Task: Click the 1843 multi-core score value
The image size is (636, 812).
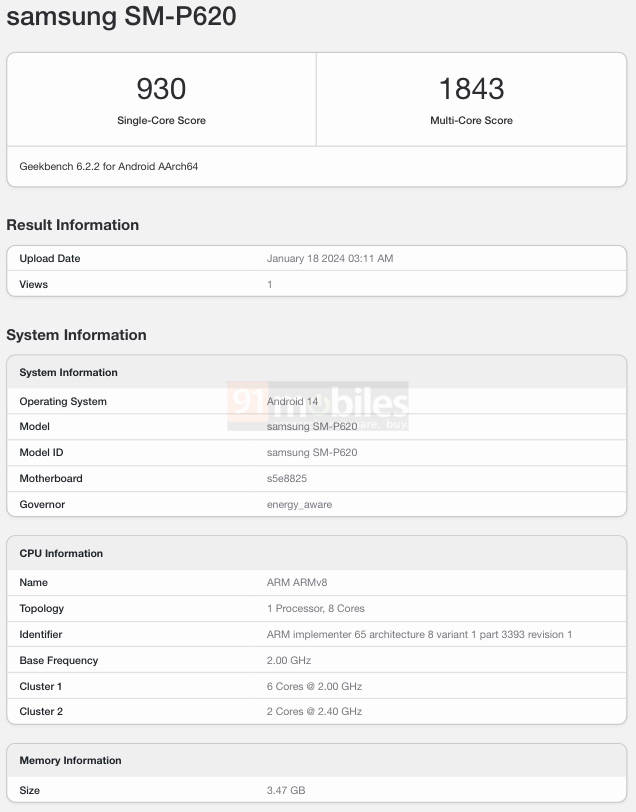Action: point(471,89)
